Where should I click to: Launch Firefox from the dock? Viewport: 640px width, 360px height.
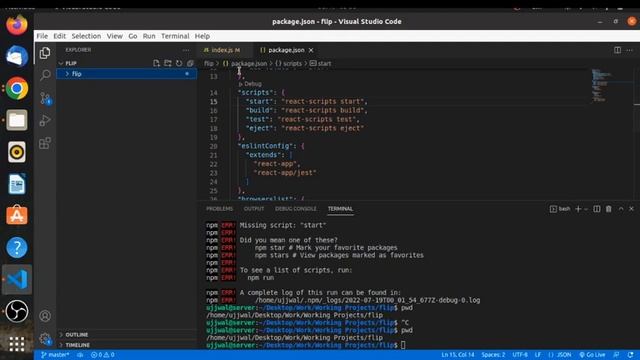click(x=17, y=24)
